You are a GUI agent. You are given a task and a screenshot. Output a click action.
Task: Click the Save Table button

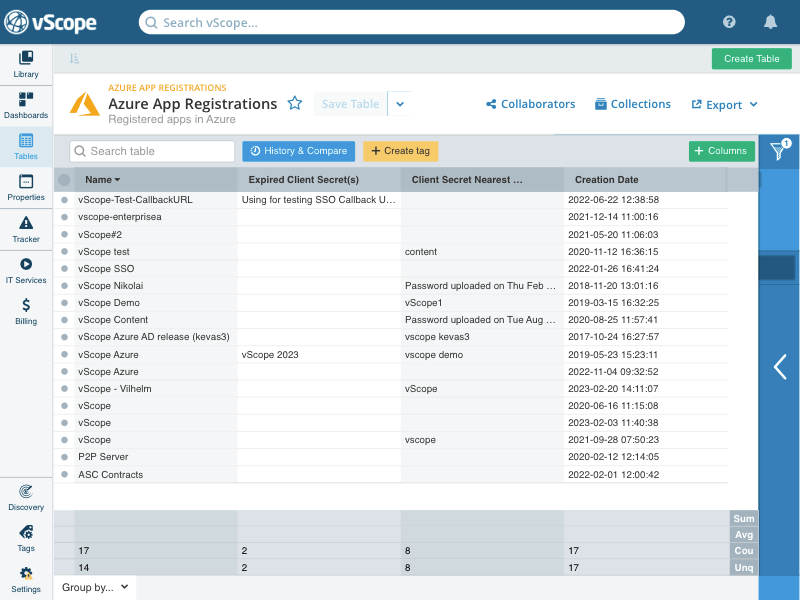pos(351,104)
